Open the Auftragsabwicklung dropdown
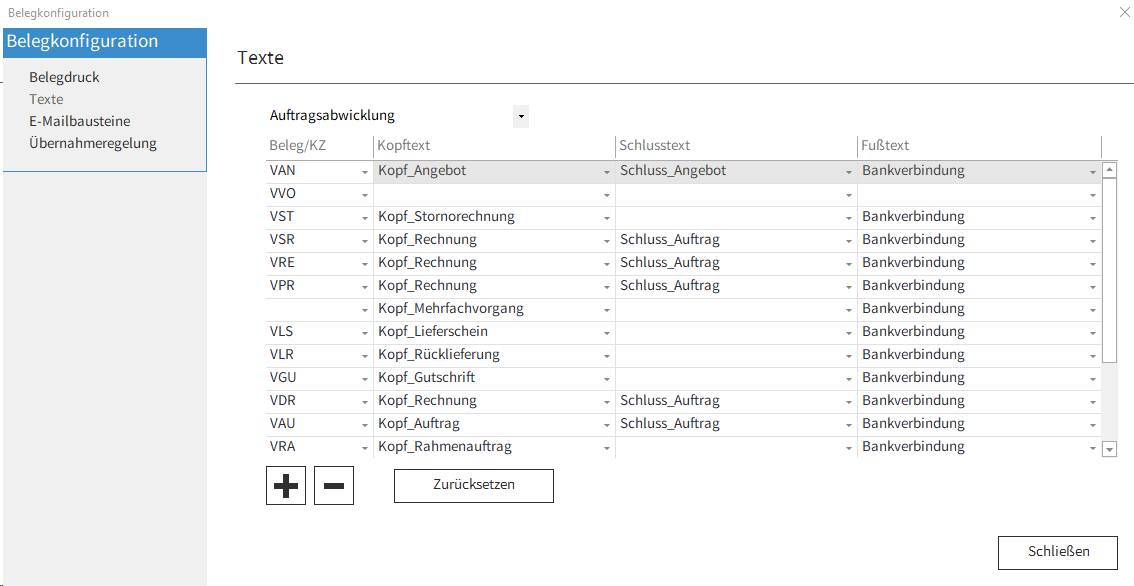 point(520,116)
